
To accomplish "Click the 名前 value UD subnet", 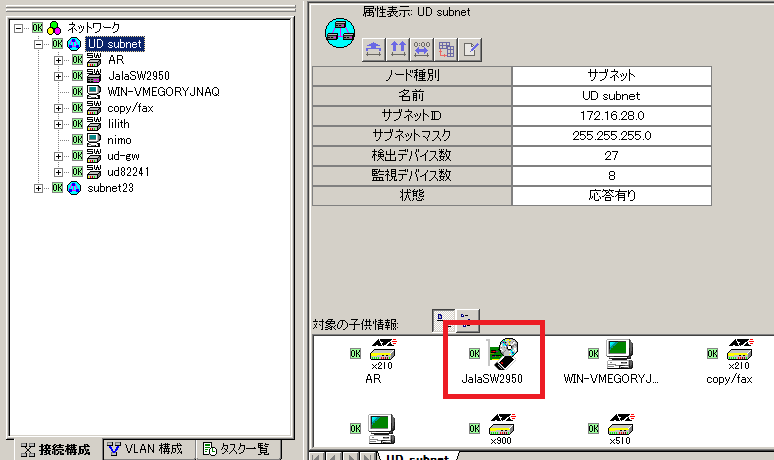I will (612, 96).
